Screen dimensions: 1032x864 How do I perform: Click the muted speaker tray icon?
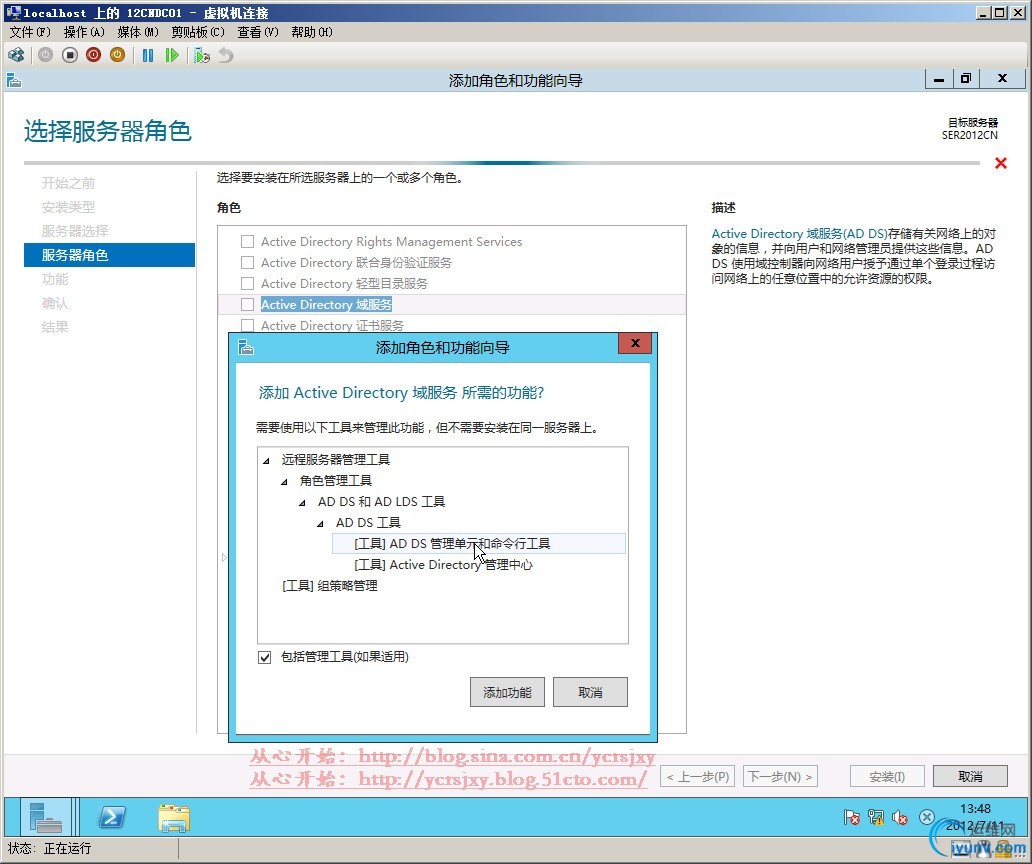coord(900,817)
